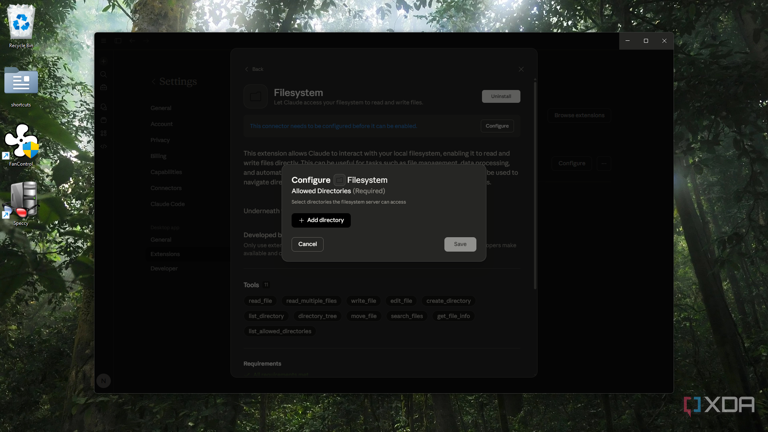Click the get_file_info tool chip
Image resolution: width=768 pixels, height=432 pixels.
tap(453, 316)
